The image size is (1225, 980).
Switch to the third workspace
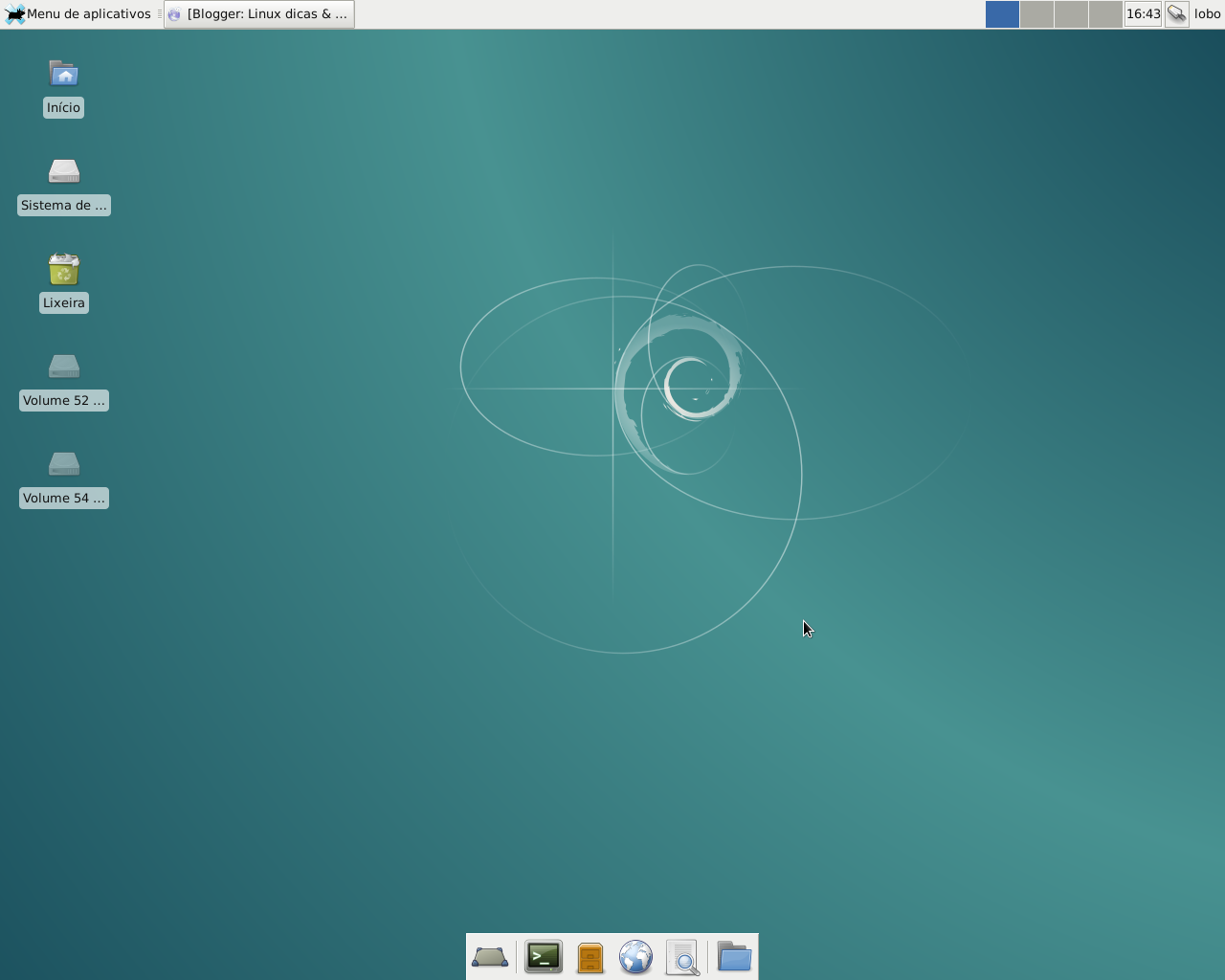point(1071,14)
